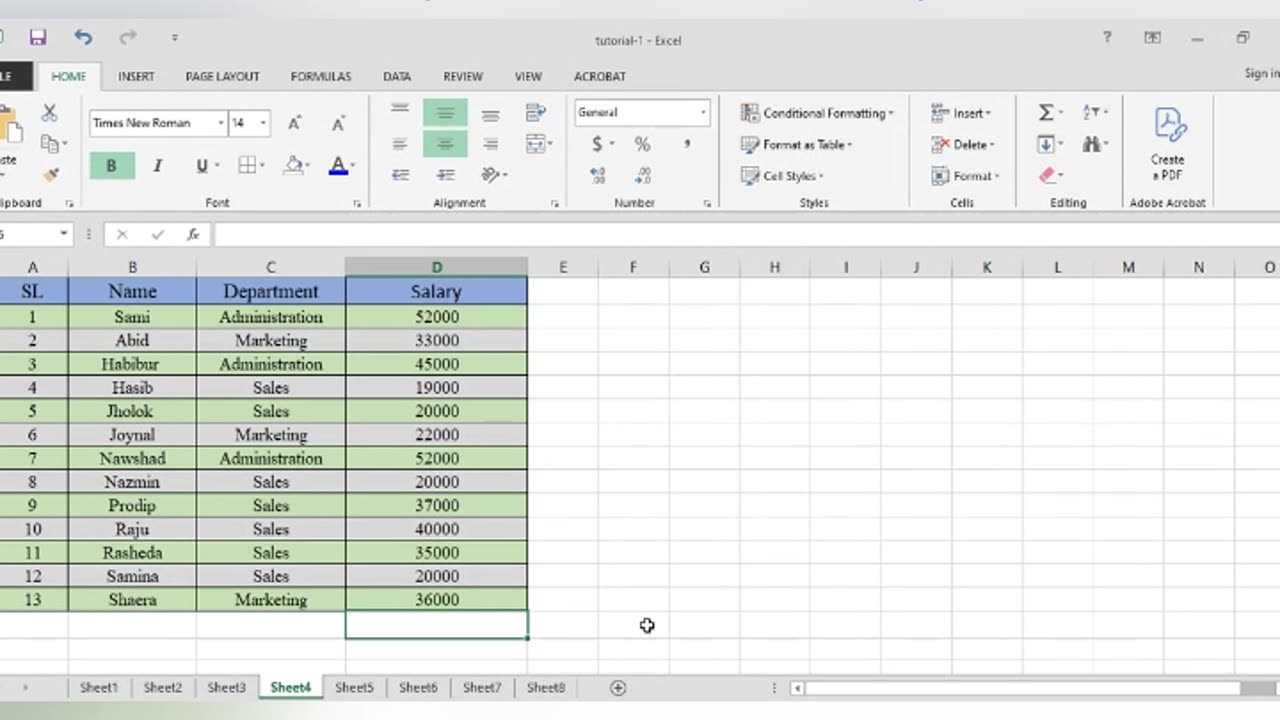Click the Redo arrow icon
The height and width of the screenshot is (720, 1280).
click(x=128, y=38)
